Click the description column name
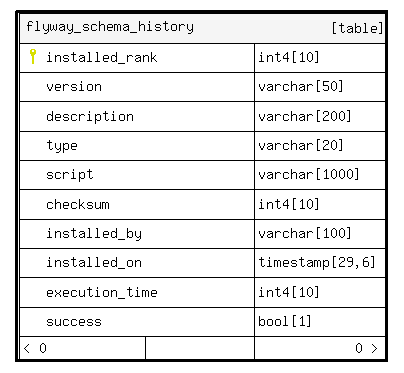Screen dimensions: 404x373 point(90,117)
